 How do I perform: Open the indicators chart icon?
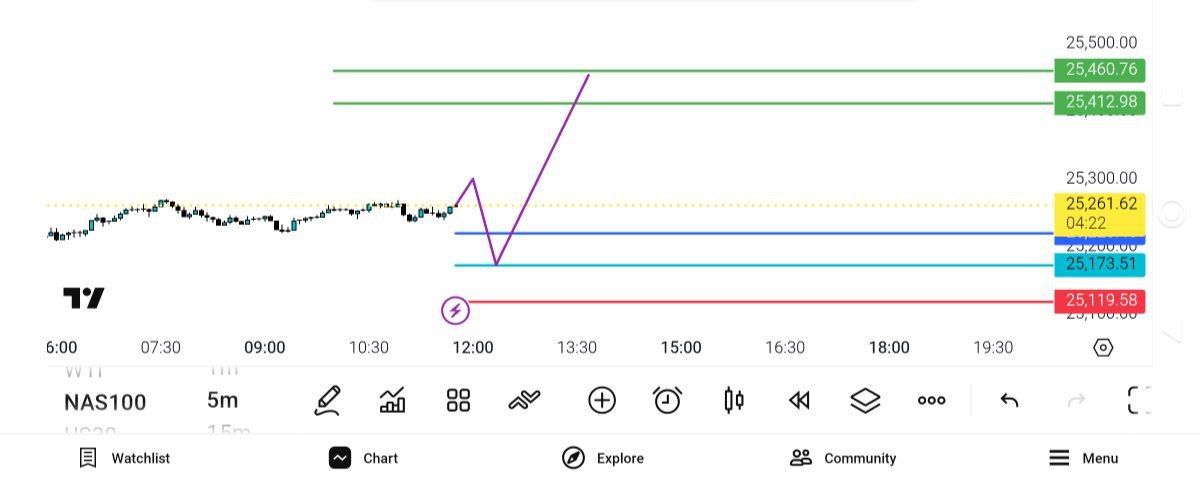(x=393, y=401)
